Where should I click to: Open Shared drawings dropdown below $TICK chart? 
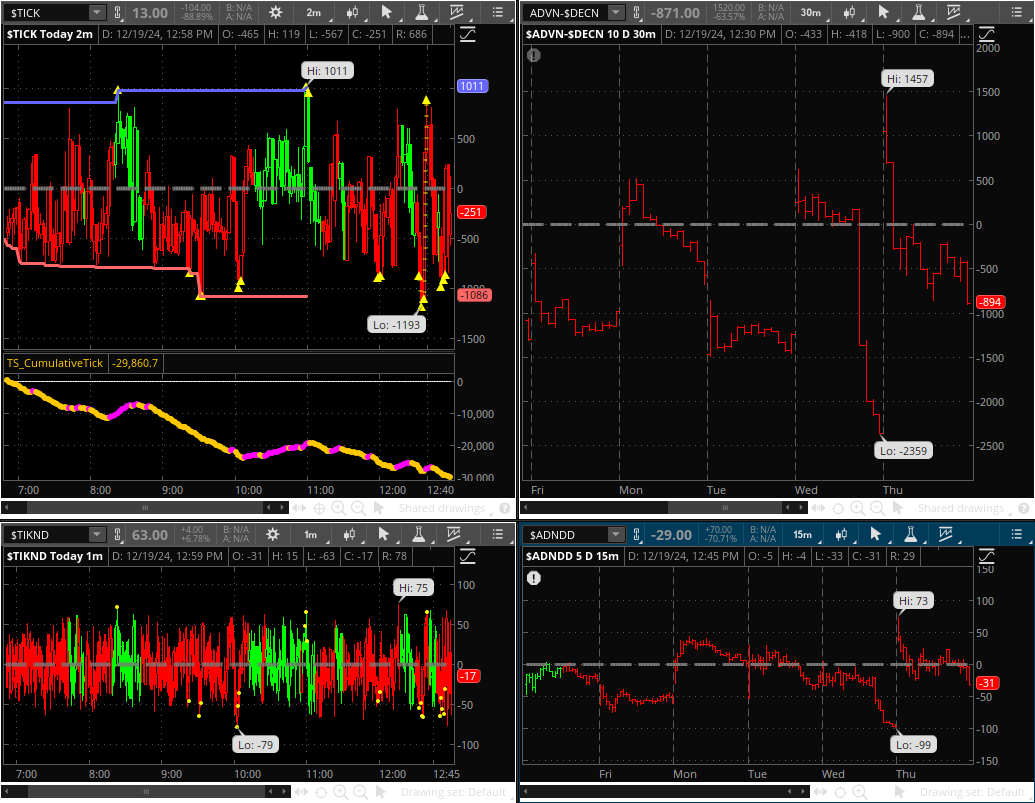(442, 508)
